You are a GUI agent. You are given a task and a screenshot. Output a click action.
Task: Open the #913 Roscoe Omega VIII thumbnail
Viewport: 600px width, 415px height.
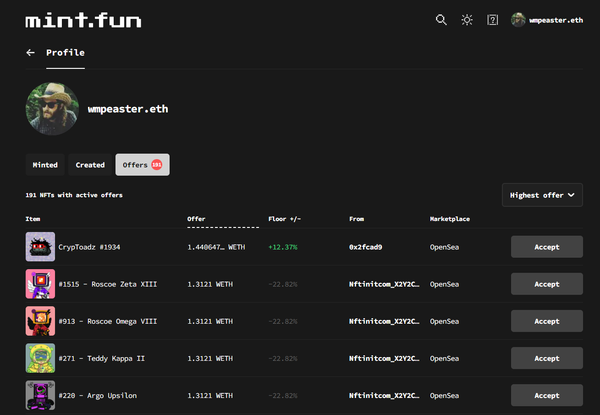(x=40, y=321)
